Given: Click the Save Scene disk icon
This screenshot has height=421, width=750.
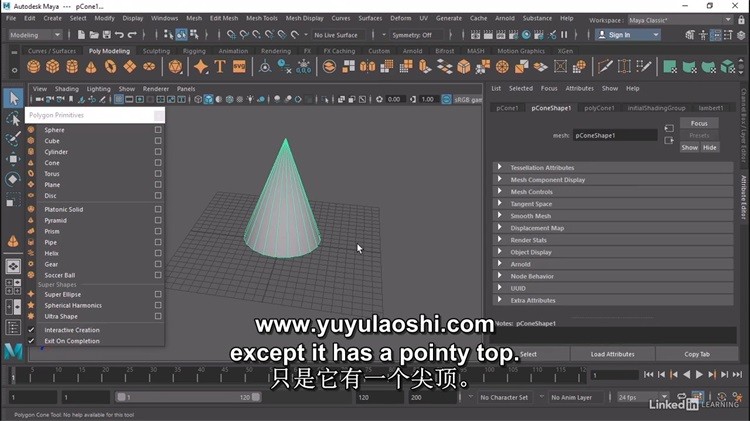Looking at the screenshot, I should coord(107,34).
